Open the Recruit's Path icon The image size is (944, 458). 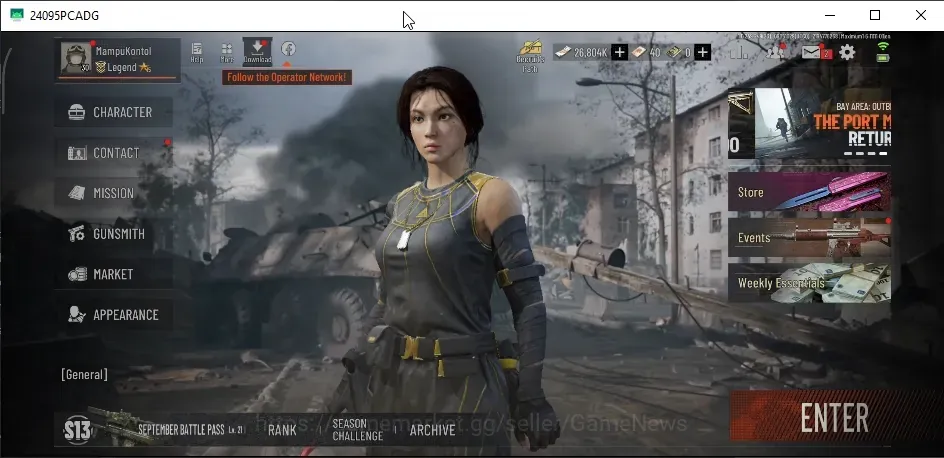tap(530, 56)
